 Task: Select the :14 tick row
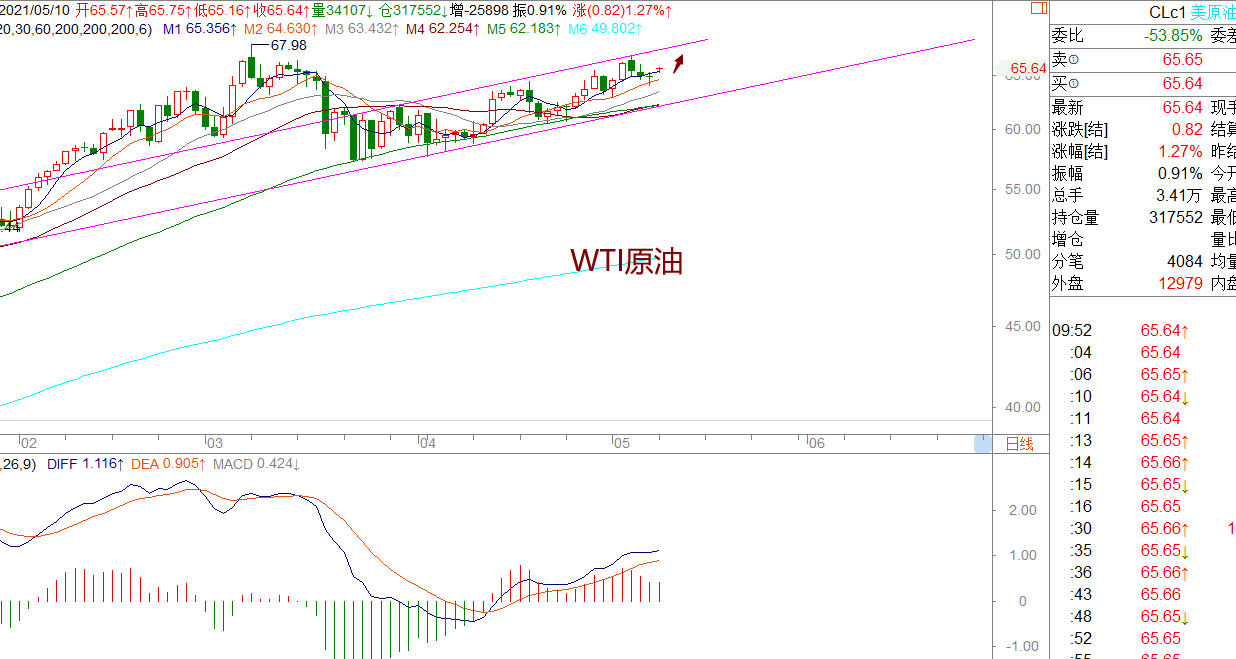click(1143, 463)
